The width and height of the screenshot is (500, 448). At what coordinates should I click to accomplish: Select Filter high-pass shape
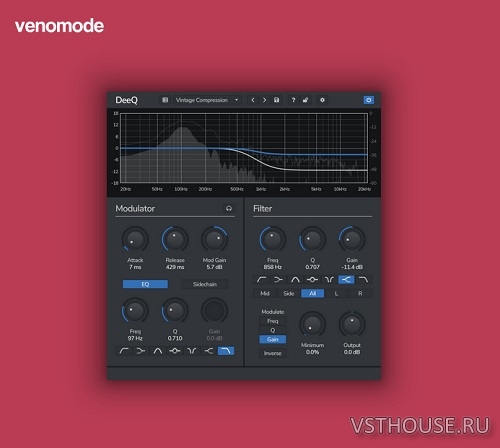click(x=262, y=279)
